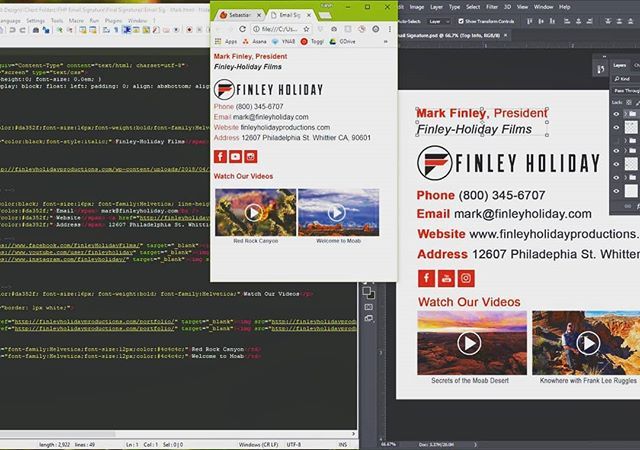Open Auto-Select Layer dropdown in Photoshop options
Screen dimensions: 640x450
click(439, 21)
